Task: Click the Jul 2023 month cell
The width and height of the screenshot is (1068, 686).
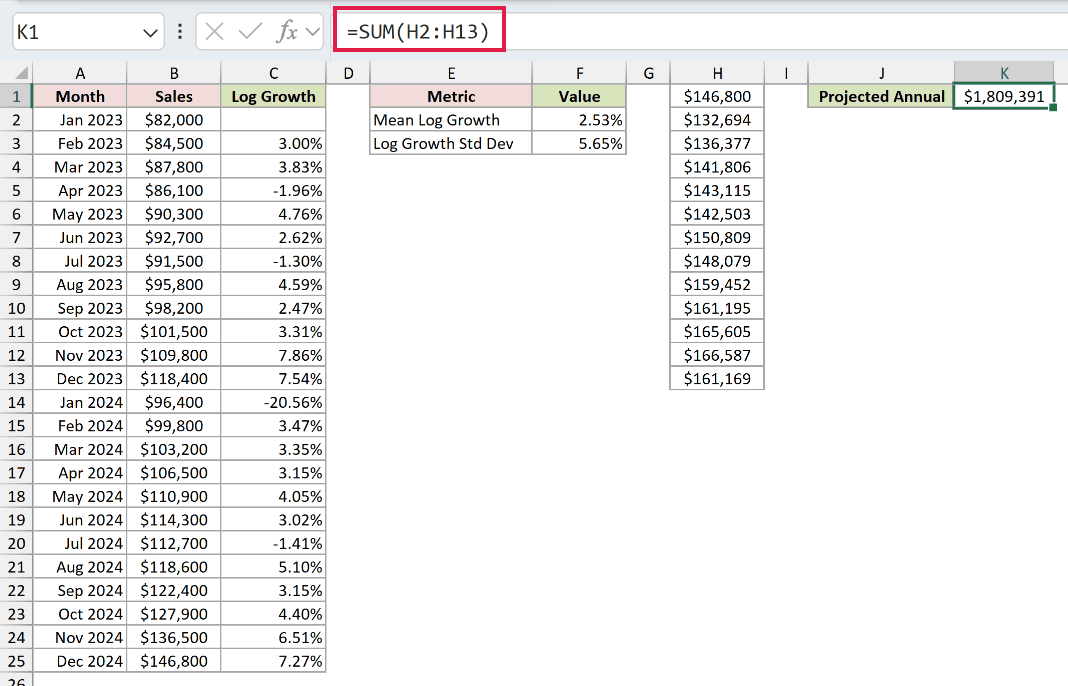Action: pos(80,261)
